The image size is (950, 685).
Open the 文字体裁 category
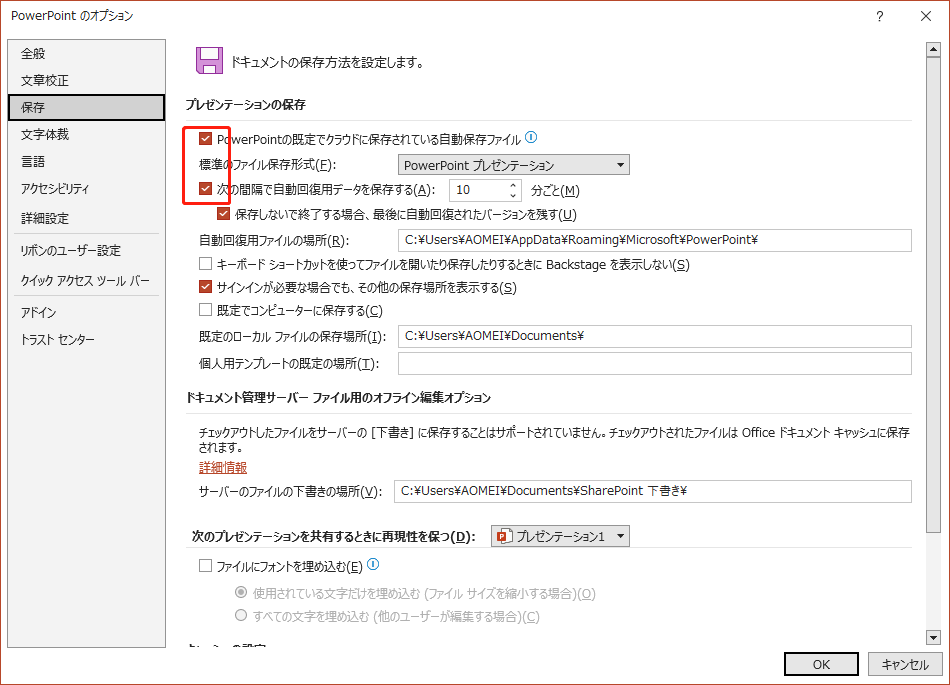86,134
